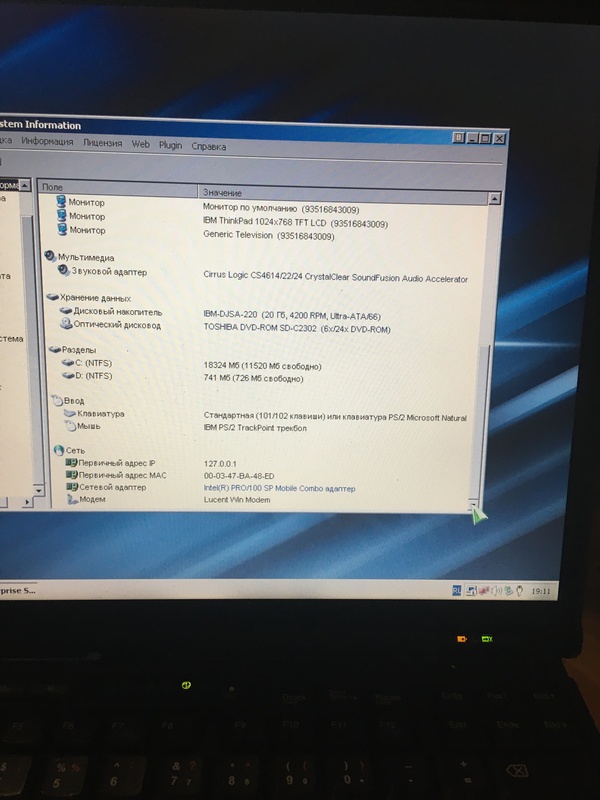This screenshot has width=600, height=800.
Task: Open the Лицензия menu
Action: pos(103,143)
